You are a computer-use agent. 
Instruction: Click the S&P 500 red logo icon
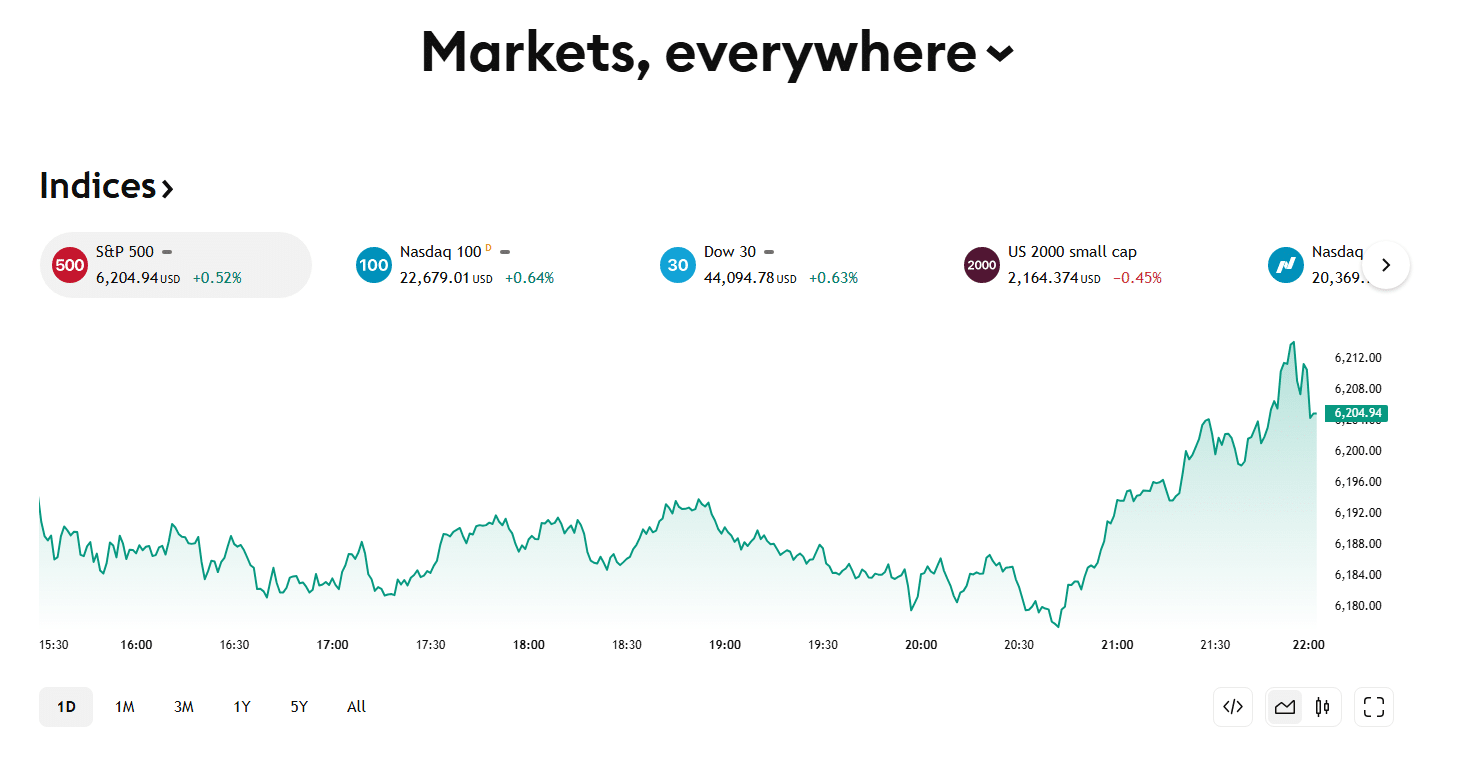[x=70, y=265]
